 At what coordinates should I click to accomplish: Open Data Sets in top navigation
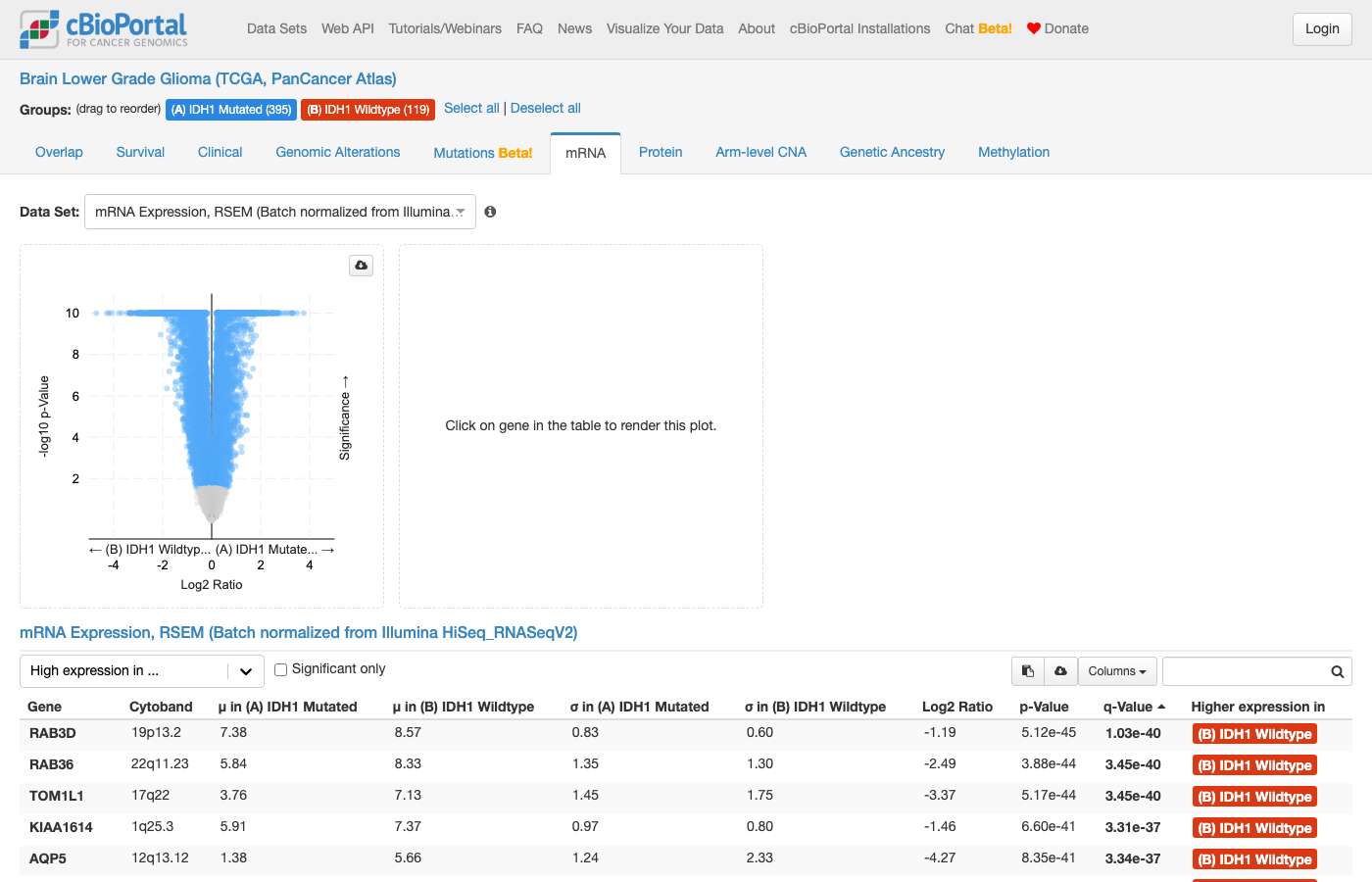point(276,28)
